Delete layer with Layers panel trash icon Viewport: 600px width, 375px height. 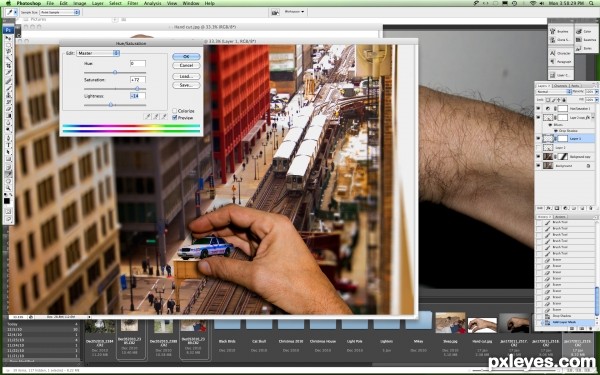pyautogui.click(x=591, y=208)
